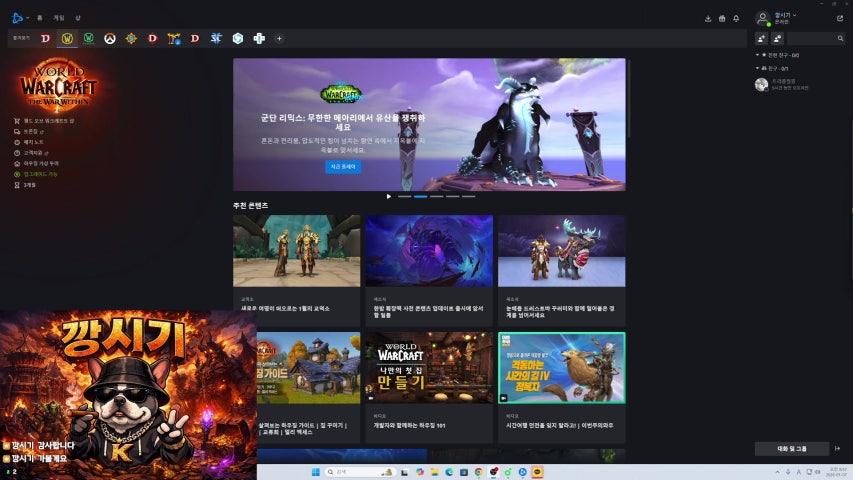Click the blue button in banner

[344, 166]
